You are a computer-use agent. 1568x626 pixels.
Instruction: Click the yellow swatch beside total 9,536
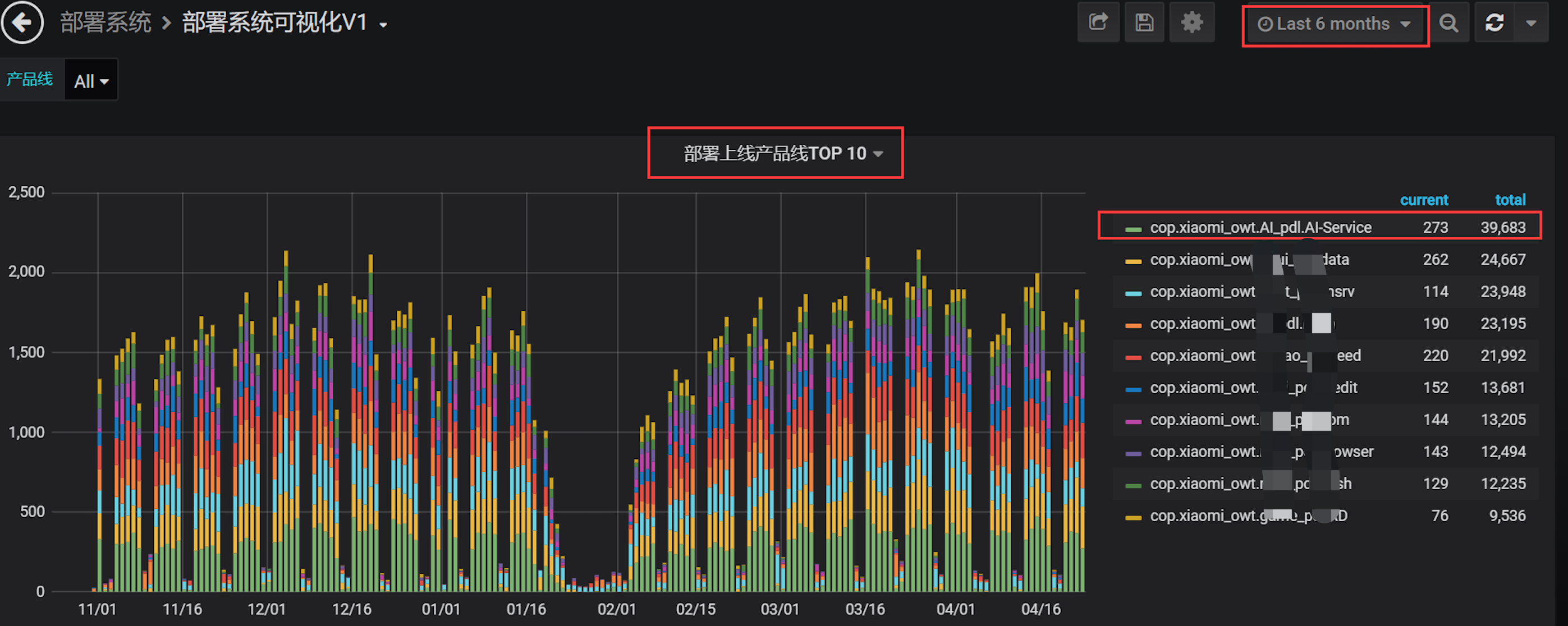click(1133, 518)
